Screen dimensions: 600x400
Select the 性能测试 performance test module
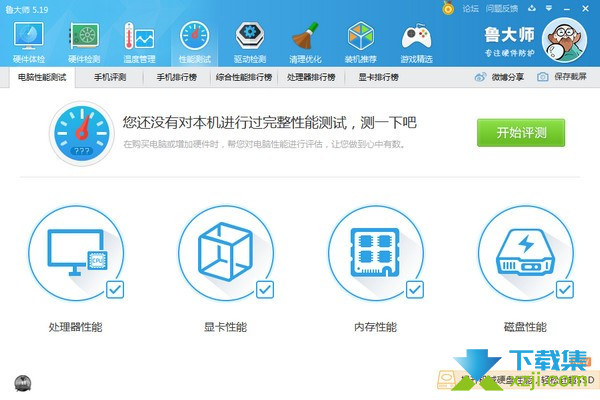195,42
